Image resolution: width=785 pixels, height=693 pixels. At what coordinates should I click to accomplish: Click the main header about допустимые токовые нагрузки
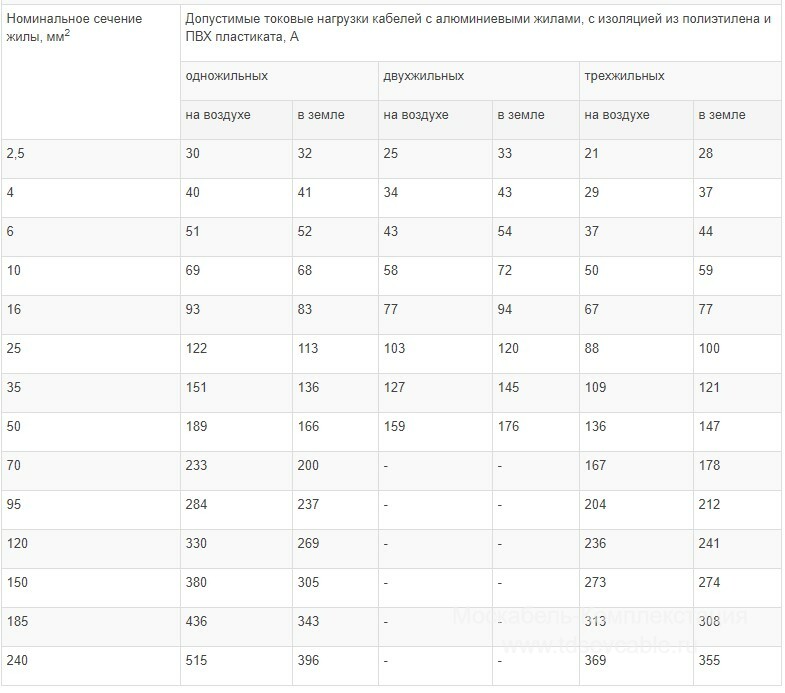pos(478,27)
